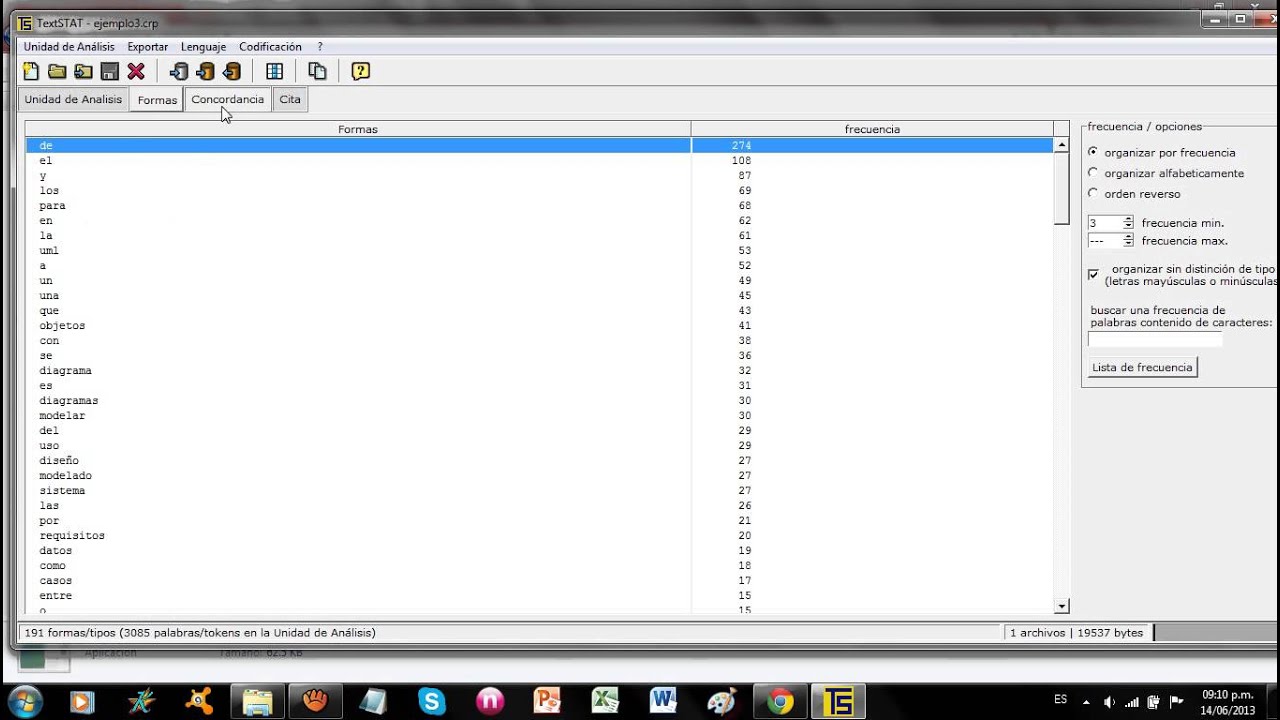Viewport: 1280px width, 720px height.
Task: Select orden reverso option
Action: (x=1093, y=193)
